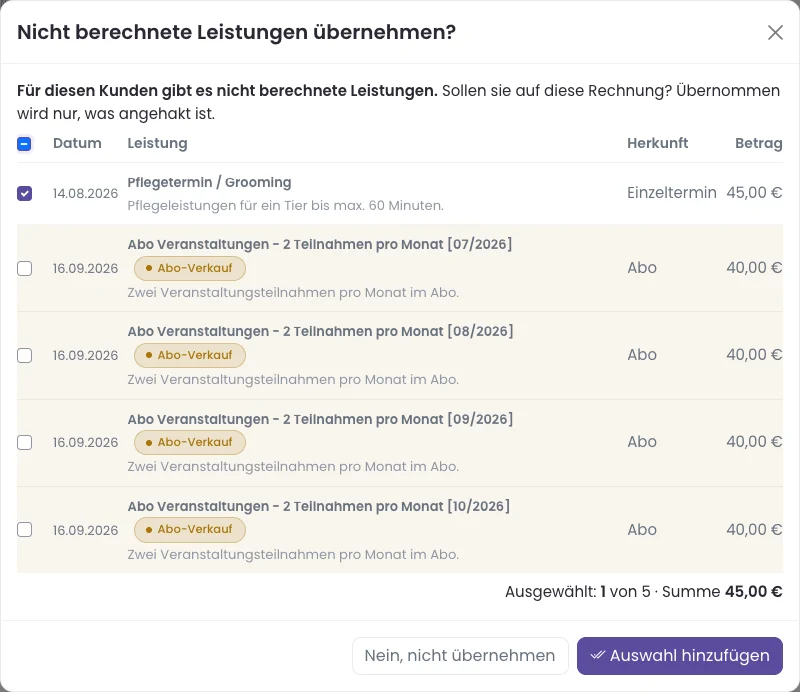This screenshot has width=800, height=692.
Task: Click the 'Pflegeleistungen für ein Tier bis max. 60 Minuten.' description
Action: point(285,206)
